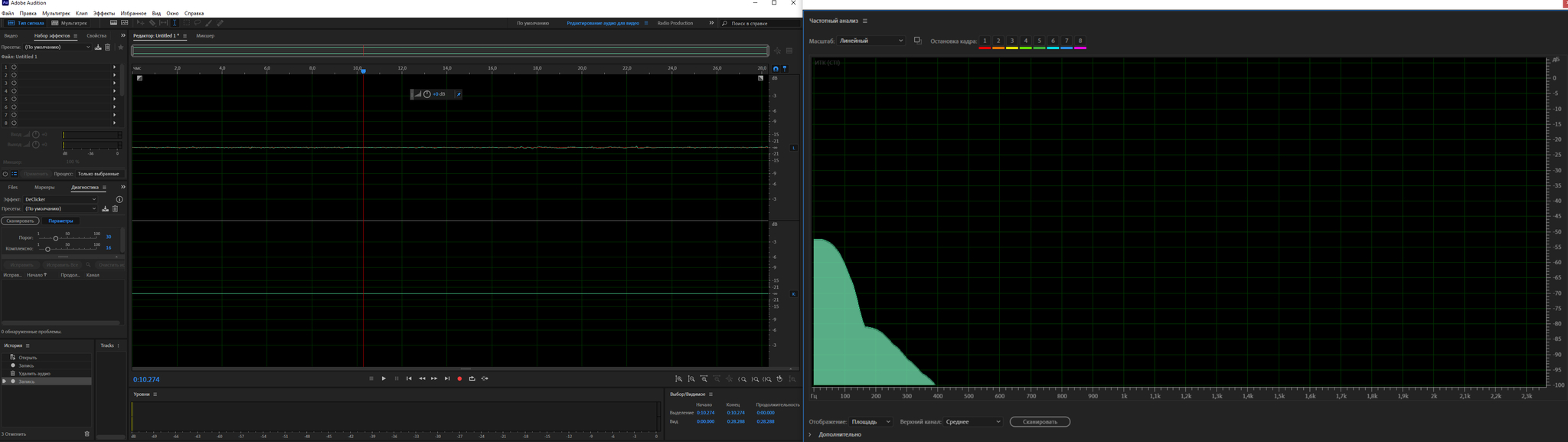
Task: Open the Масштаб Линейный scale dropdown
Action: (871, 41)
